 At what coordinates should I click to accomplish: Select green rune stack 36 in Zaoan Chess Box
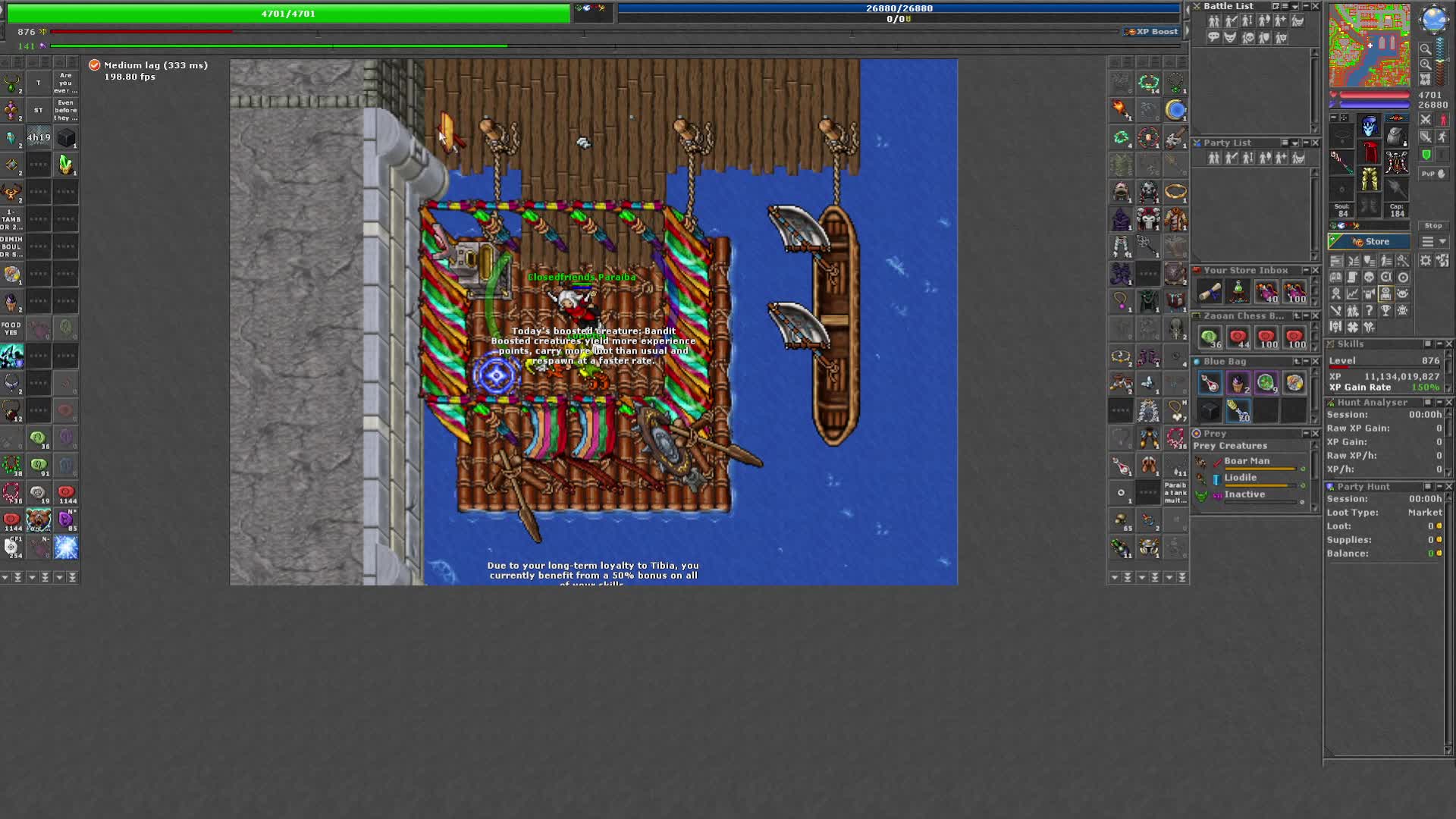click(1210, 337)
